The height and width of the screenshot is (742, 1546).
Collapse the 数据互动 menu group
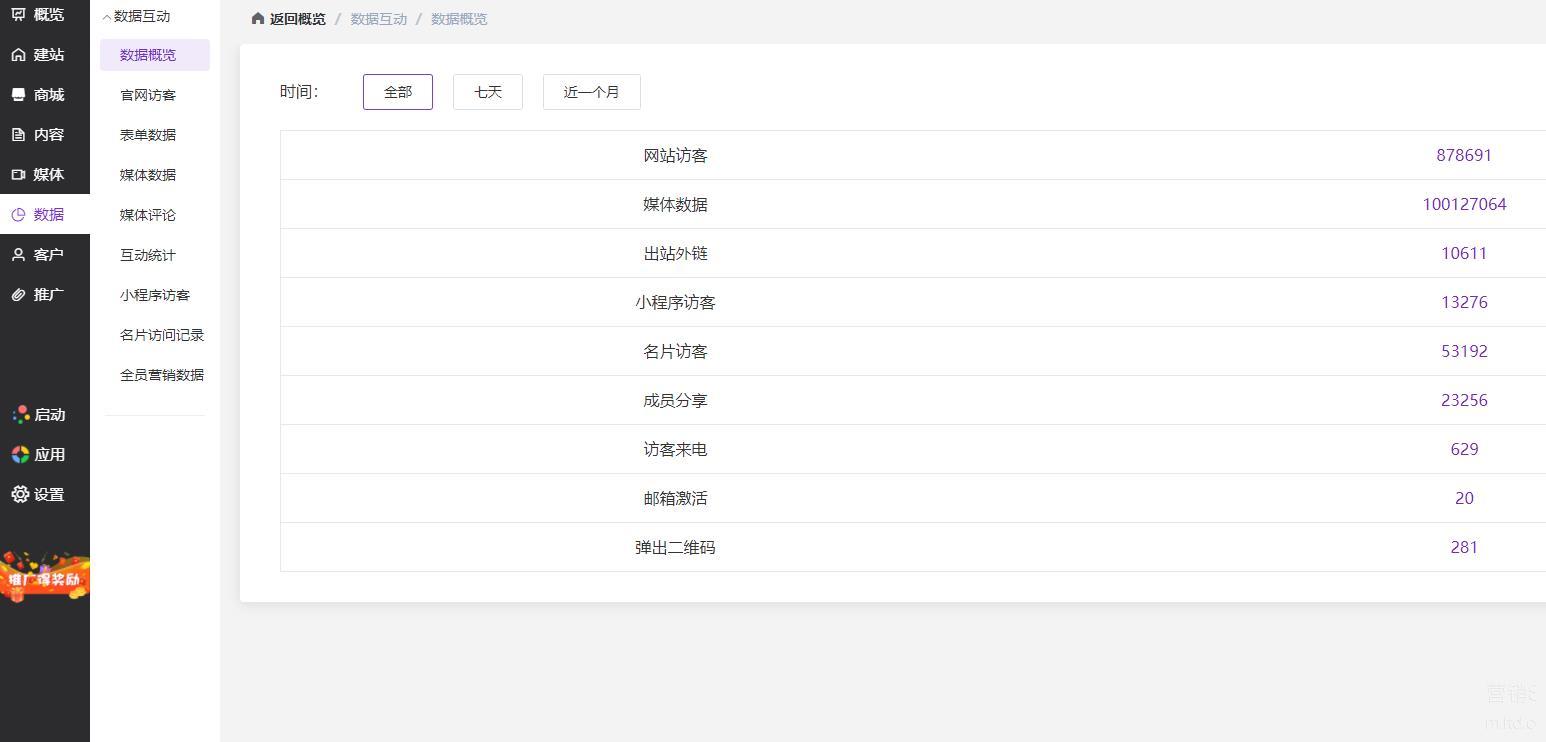[x=137, y=17]
